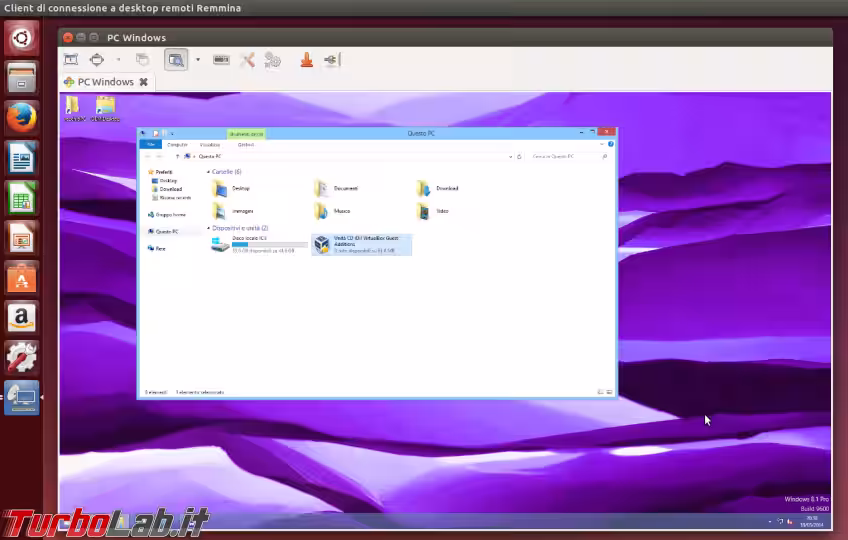Open Remmina preferences crossed-tools icon
Viewport: 848px width, 540px height.
[247, 60]
